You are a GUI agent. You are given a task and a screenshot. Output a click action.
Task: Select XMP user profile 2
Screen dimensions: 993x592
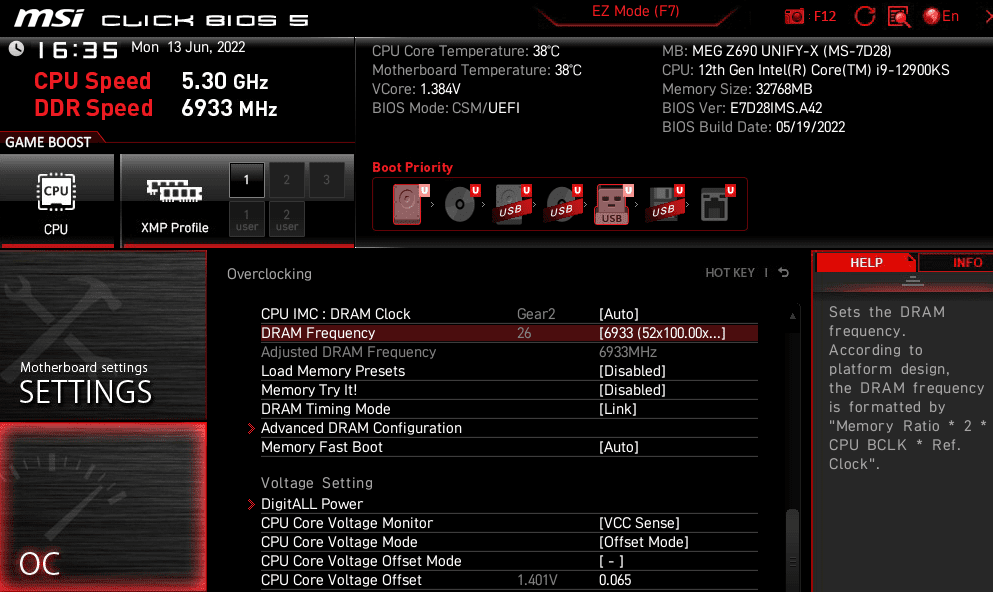click(286, 220)
